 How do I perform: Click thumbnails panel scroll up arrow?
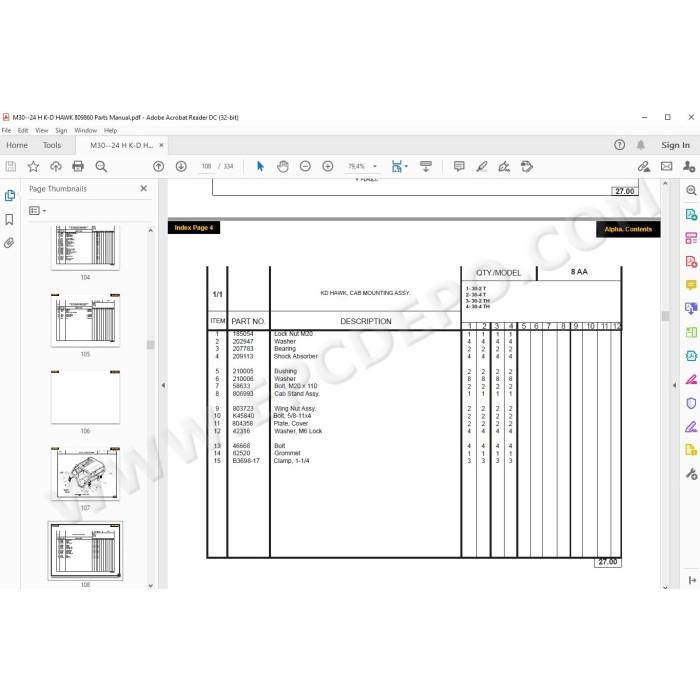[150, 230]
